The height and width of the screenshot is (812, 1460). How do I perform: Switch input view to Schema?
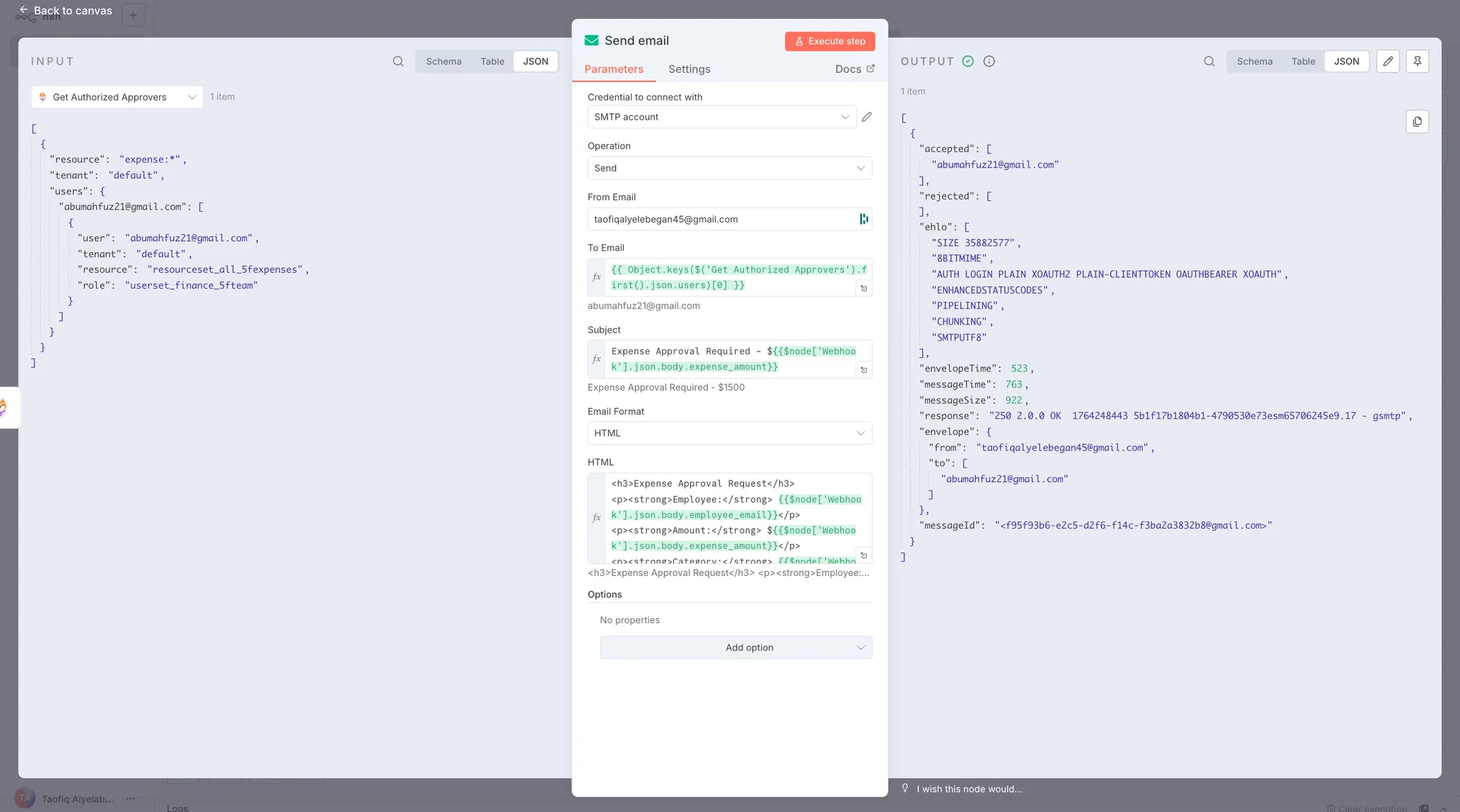click(443, 61)
